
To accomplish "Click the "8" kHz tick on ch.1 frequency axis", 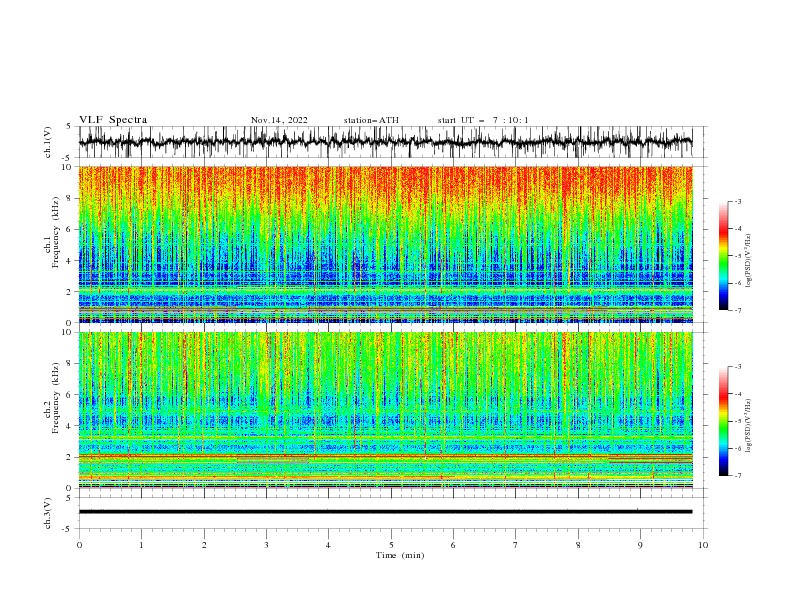I will click(69, 198).
